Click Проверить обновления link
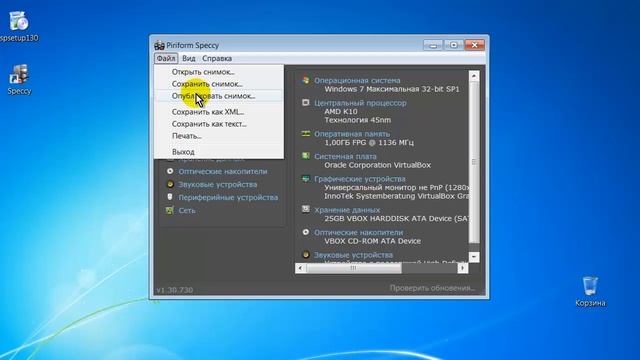Image resolution: width=640 pixels, height=360 pixels. 432,288
